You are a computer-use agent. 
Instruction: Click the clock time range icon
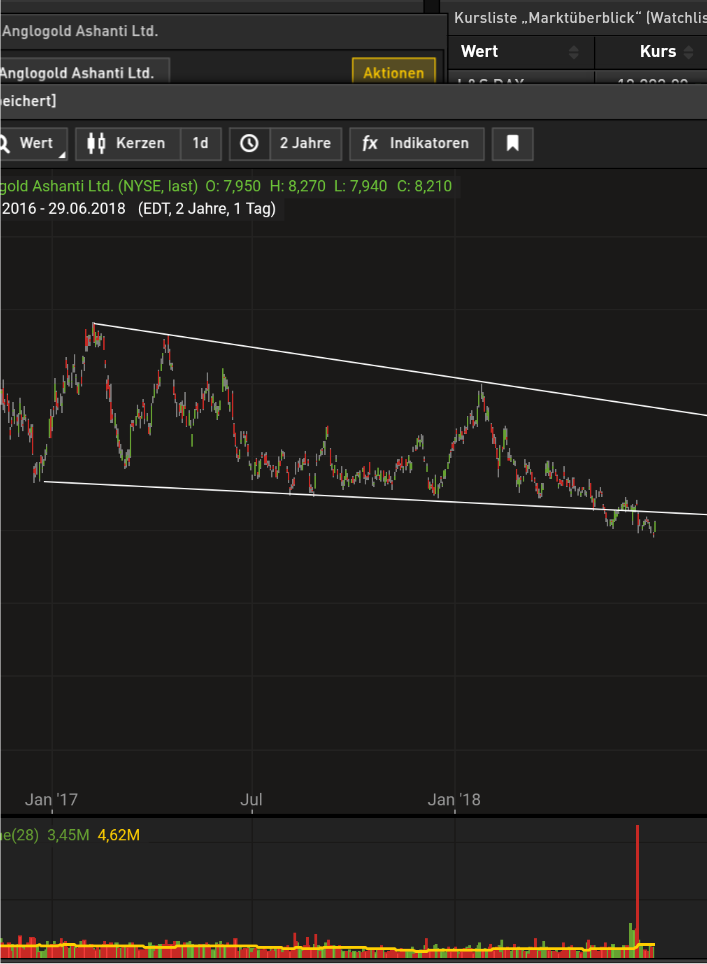point(249,143)
